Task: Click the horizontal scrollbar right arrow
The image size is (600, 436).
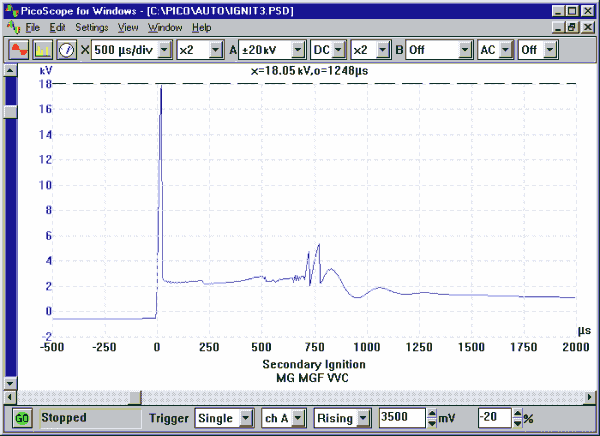Action: tap(588, 397)
